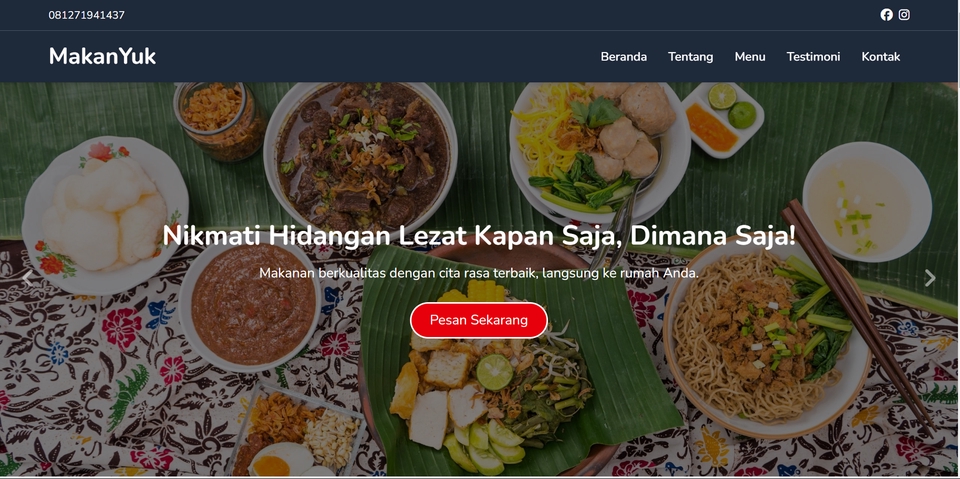Call the phone number 081271941437
Image resolution: width=960 pixels, height=479 pixels.
click(x=86, y=15)
